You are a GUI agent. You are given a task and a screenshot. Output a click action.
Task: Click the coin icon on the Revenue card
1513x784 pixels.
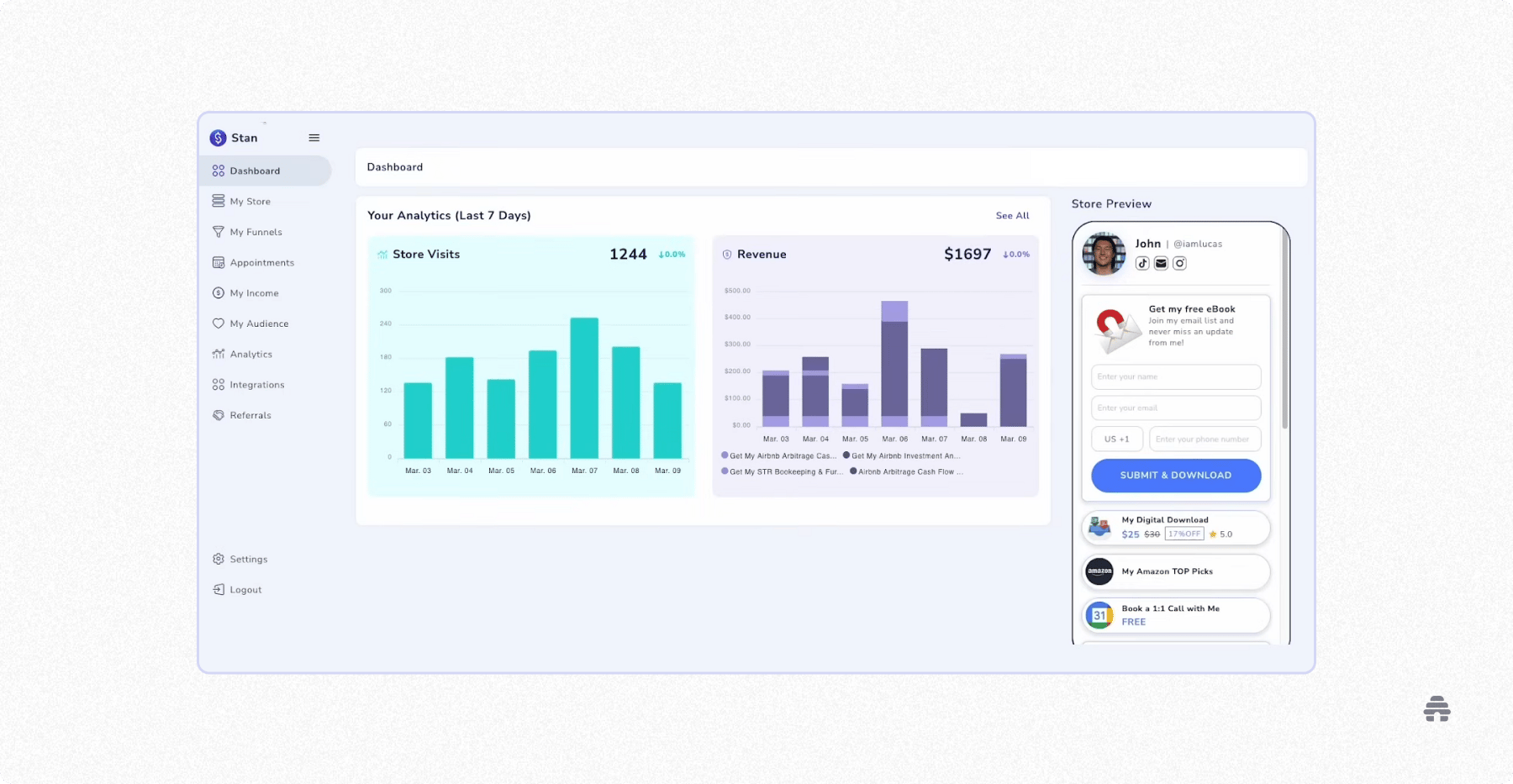[x=726, y=254]
